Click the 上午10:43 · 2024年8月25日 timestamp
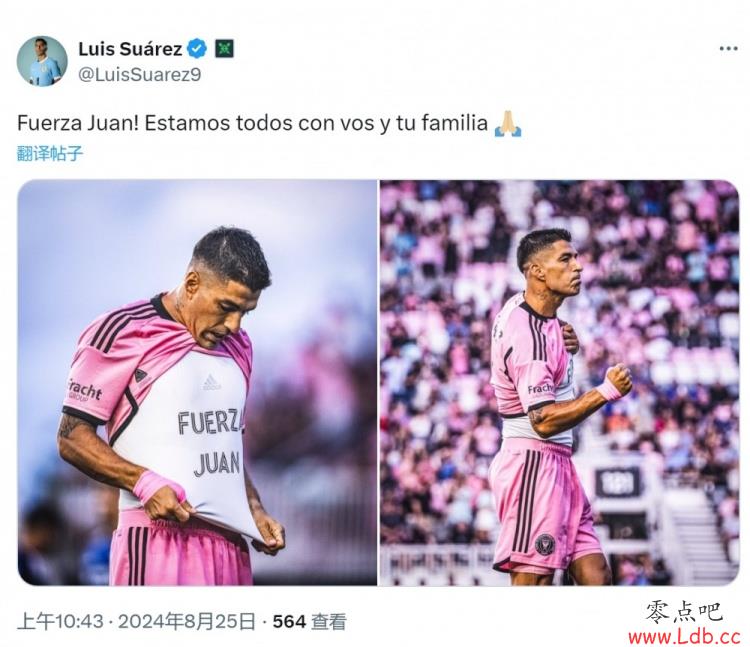This screenshot has width=750, height=647. click(x=136, y=622)
